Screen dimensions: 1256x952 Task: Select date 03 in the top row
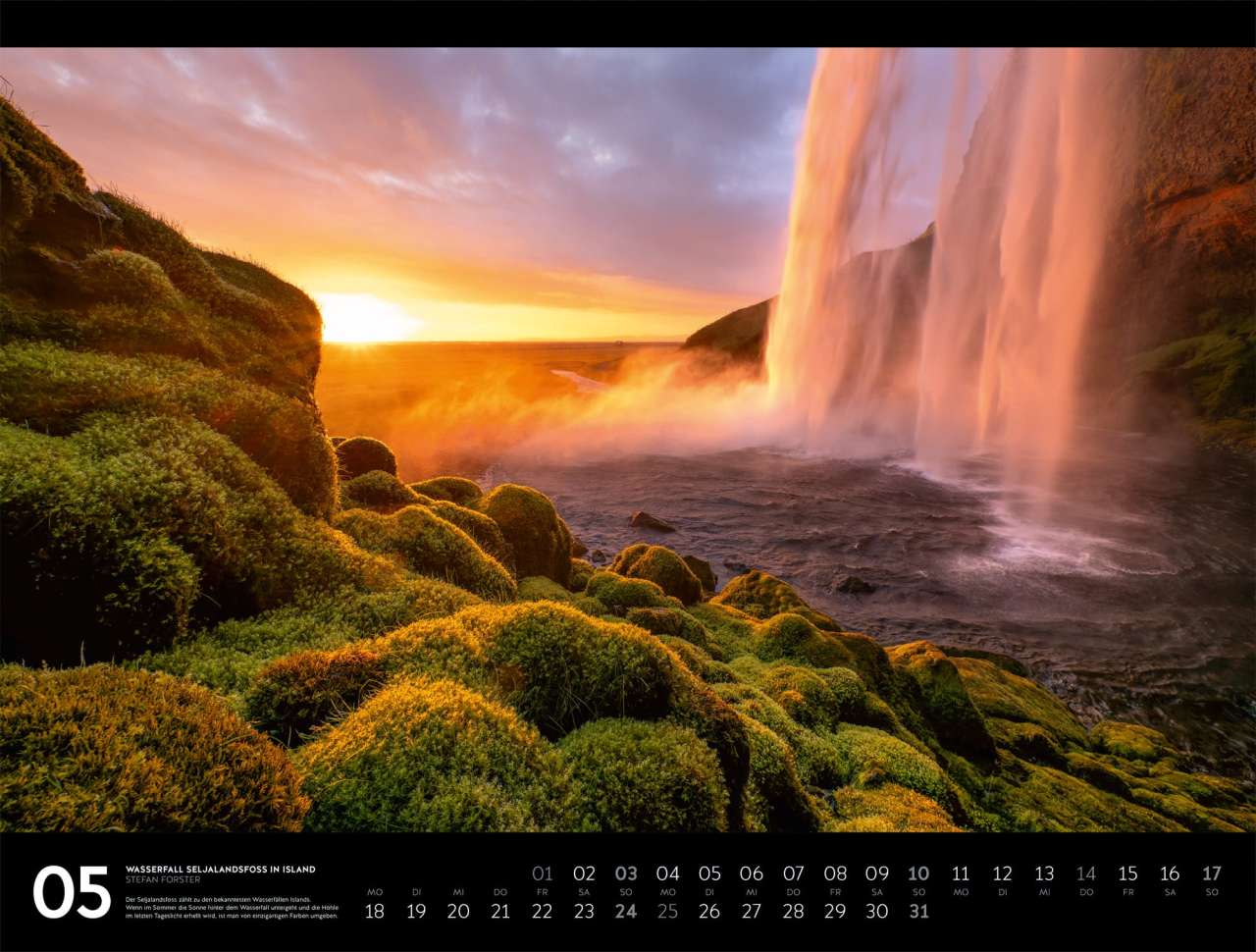click(x=626, y=873)
